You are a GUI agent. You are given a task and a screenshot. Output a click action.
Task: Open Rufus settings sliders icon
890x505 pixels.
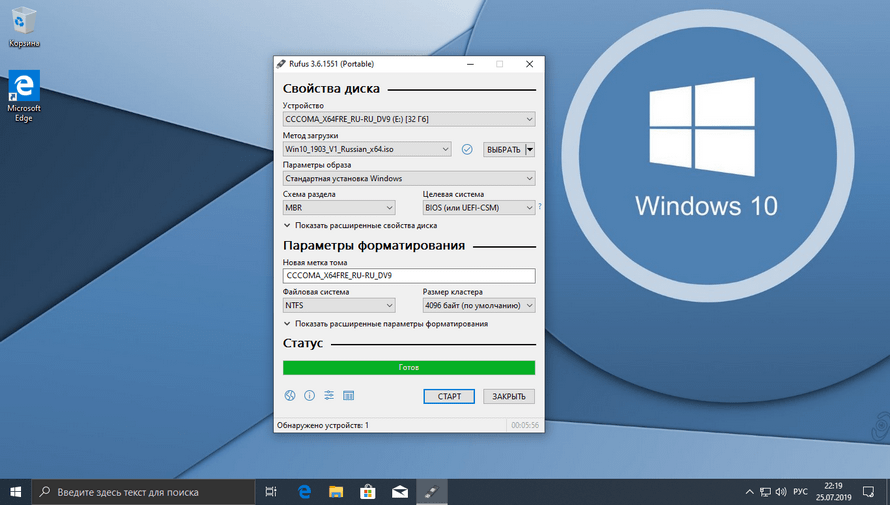(329, 395)
